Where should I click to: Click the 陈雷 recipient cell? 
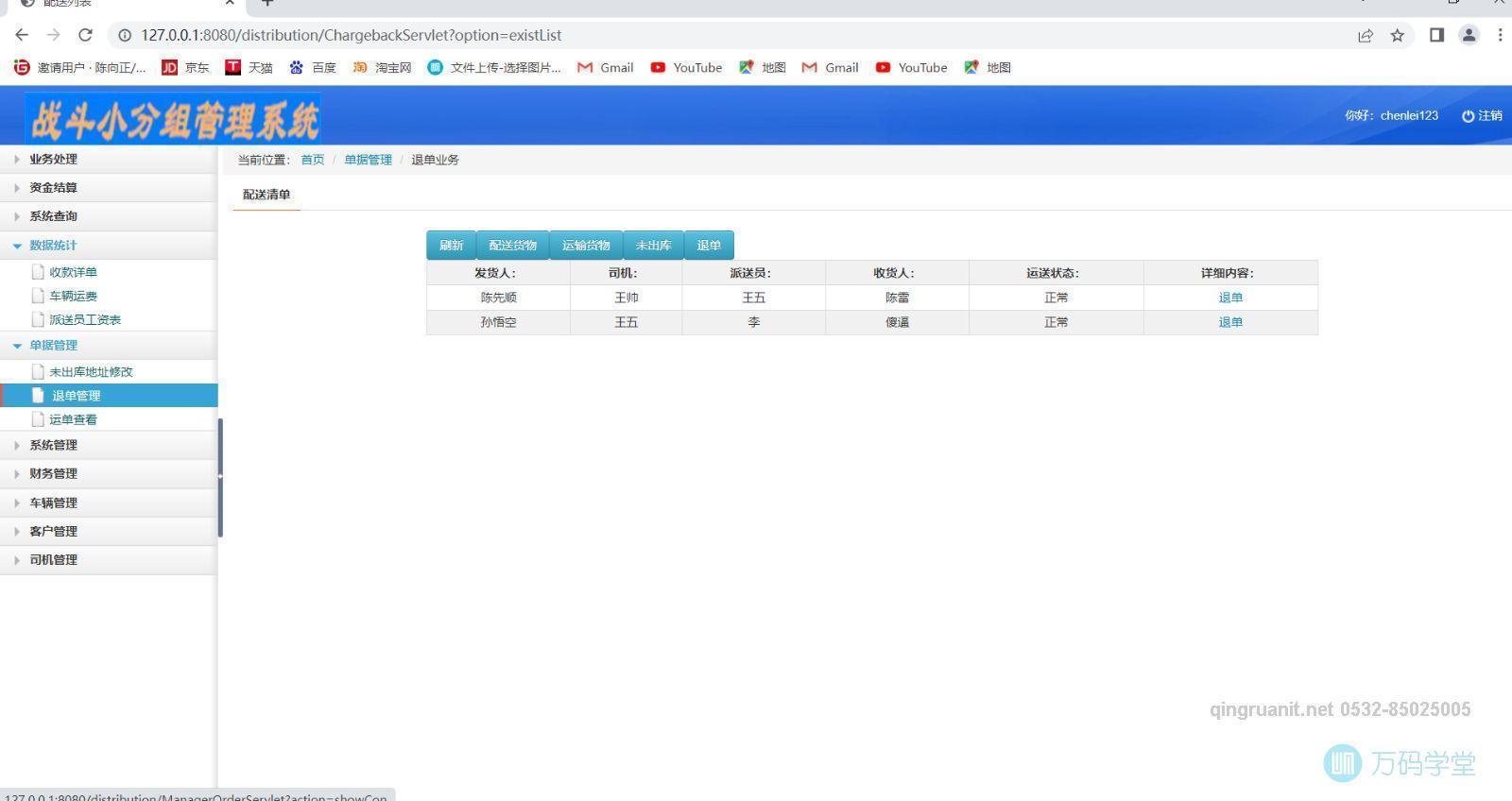point(897,298)
